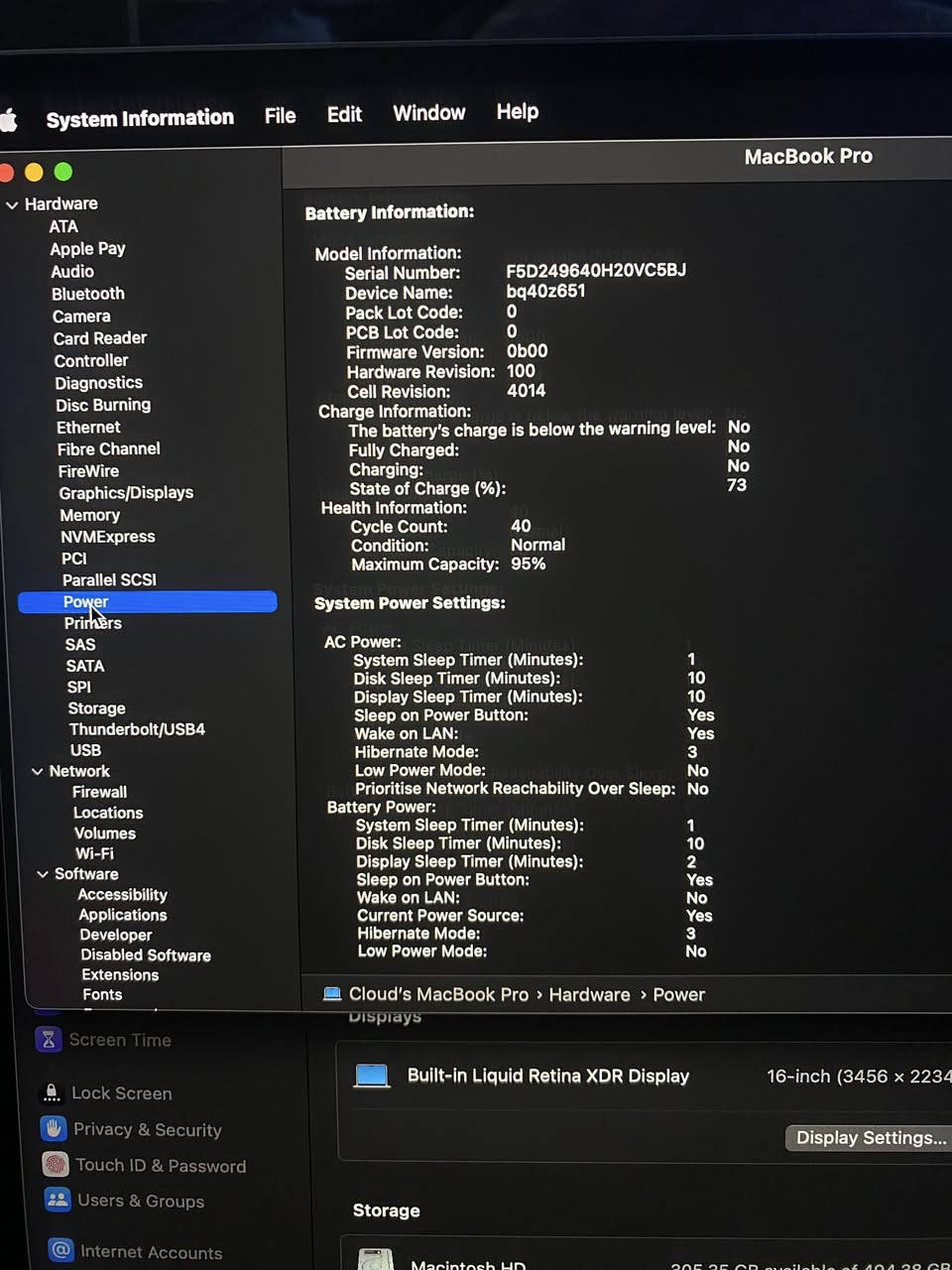Select SPI in the sidebar
Screen dimensions: 952x1270
(79, 687)
